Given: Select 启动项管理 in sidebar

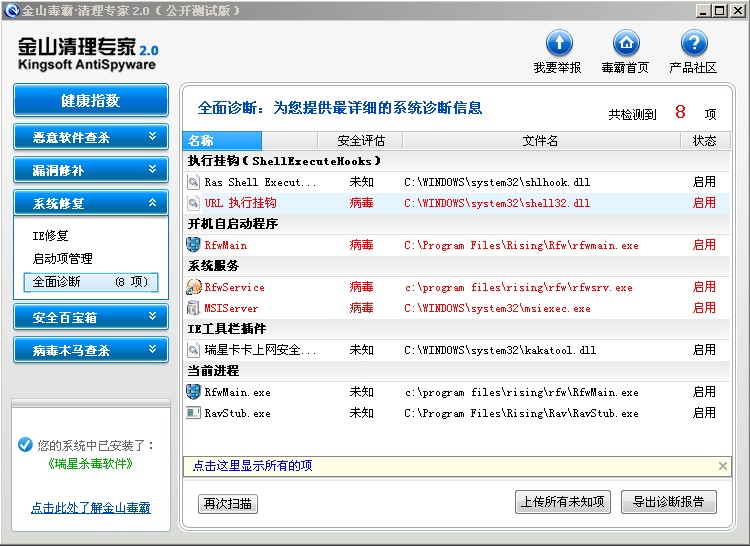Looking at the screenshot, I should pyautogui.click(x=62, y=259).
